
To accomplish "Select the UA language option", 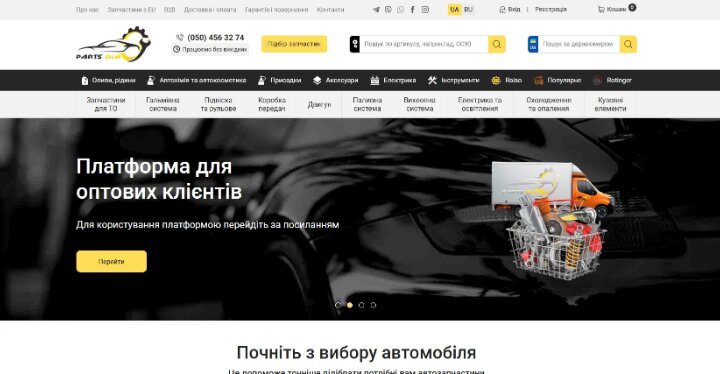I will point(455,10).
